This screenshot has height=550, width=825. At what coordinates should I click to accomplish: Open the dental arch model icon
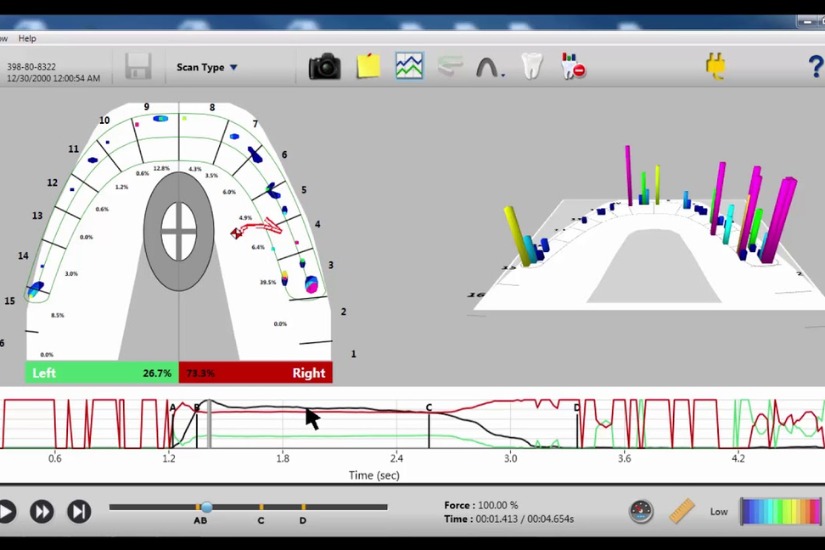pyautogui.click(x=487, y=67)
